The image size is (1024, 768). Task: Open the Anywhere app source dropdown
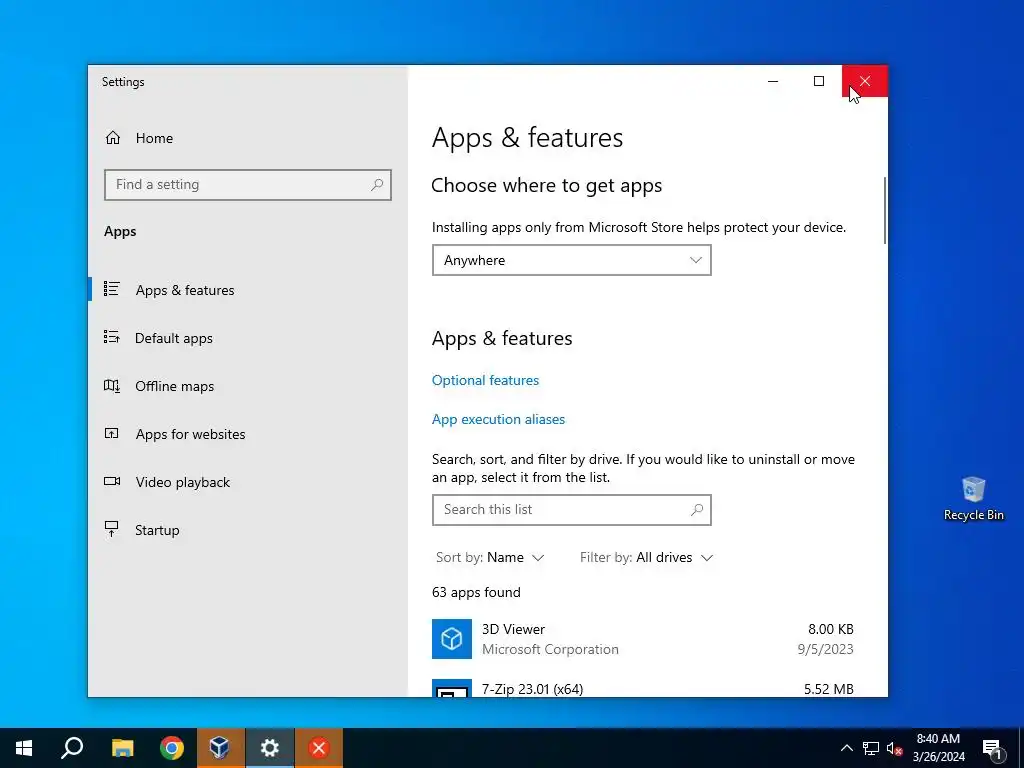[571, 260]
